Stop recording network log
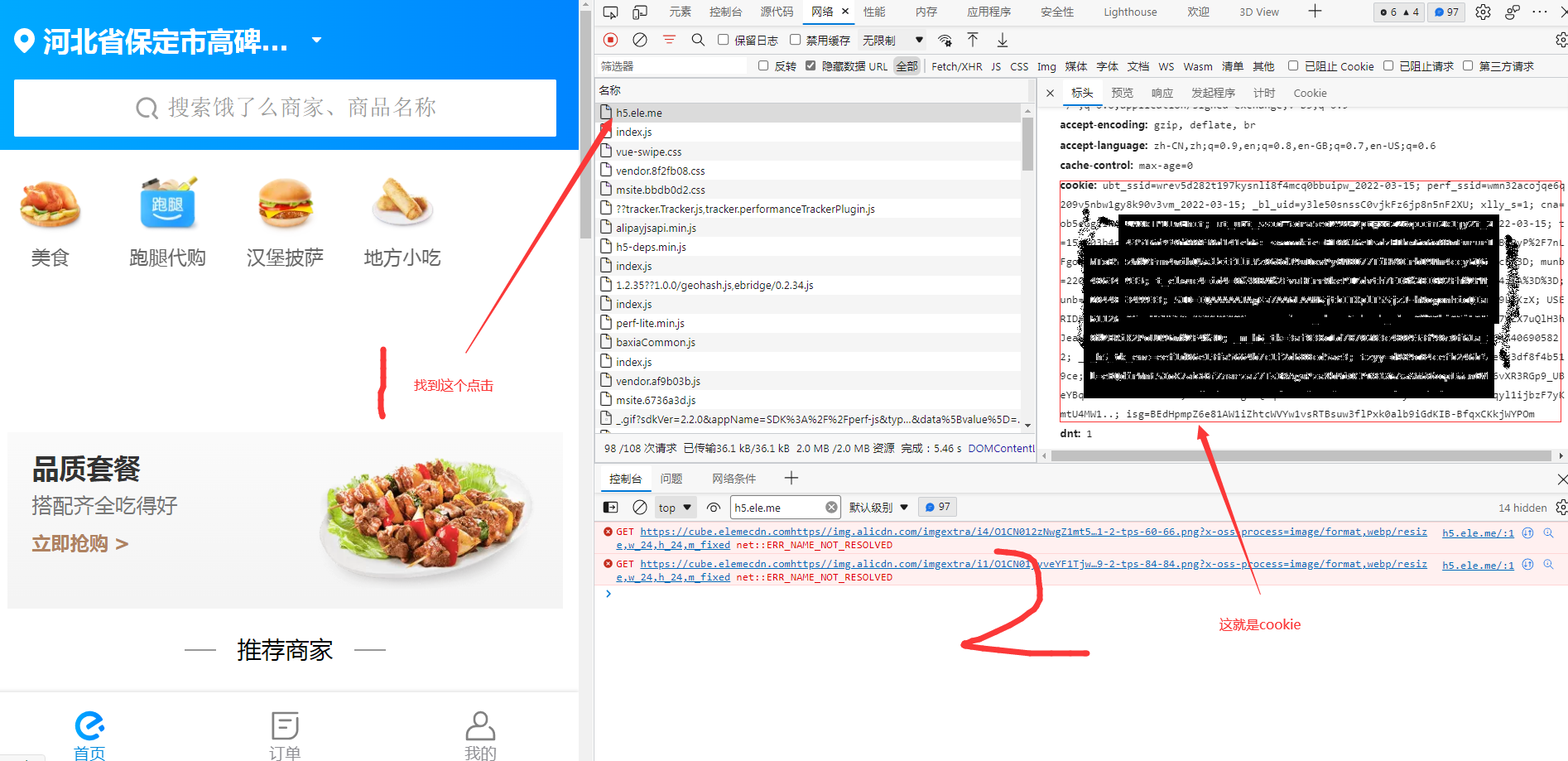This screenshot has height=761, width=1568. tap(610, 40)
